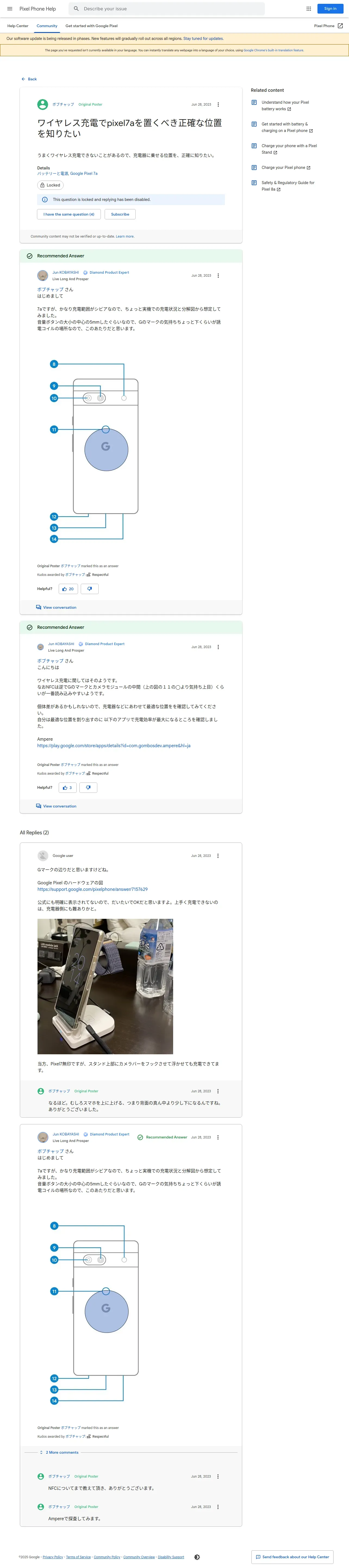The width and height of the screenshot is (349, 1568).
Task: Click the Google user avatar icon
Action: [x=43, y=856]
